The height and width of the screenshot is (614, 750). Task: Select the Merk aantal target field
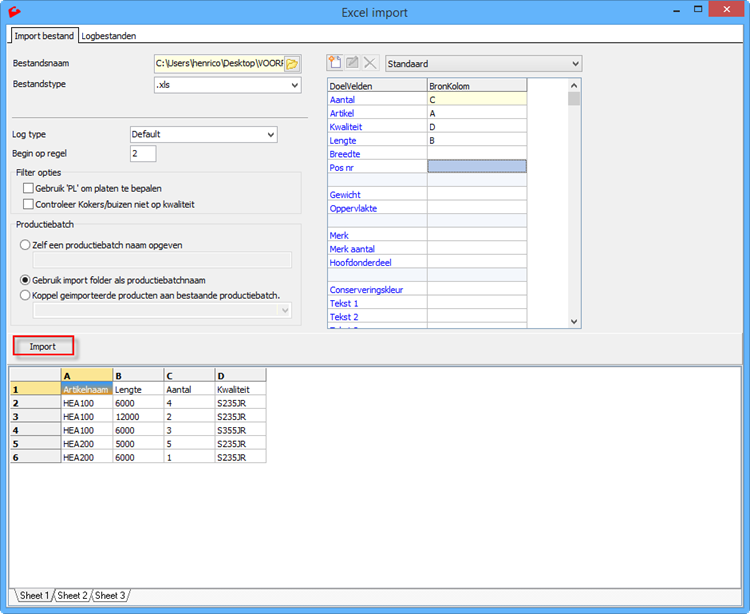pyautogui.click(x=377, y=249)
